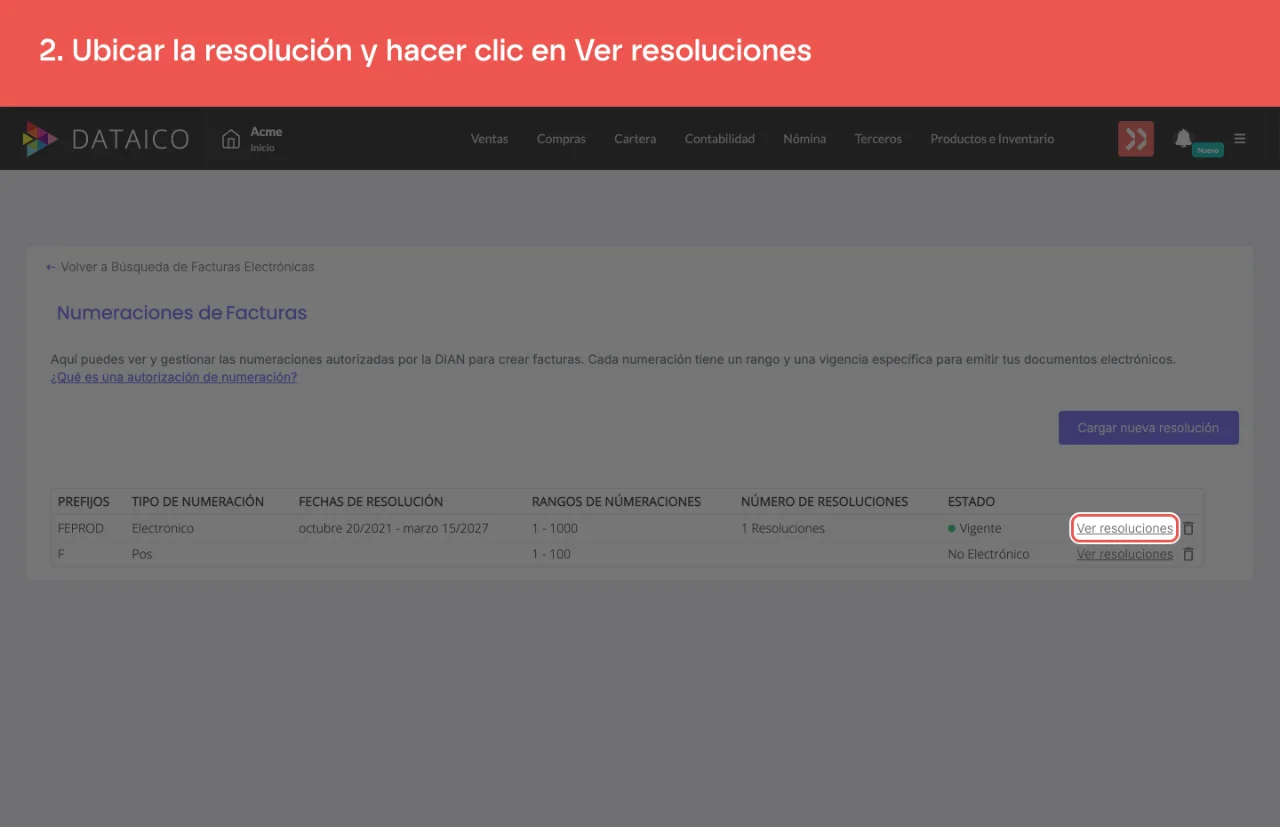Click the Numeraciones de Facturas heading

182,313
